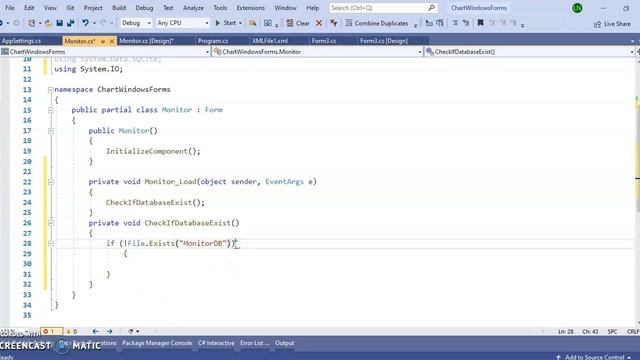The image size is (640, 360).
Task: Click the Clear button
Action: click(x=298, y=23)
